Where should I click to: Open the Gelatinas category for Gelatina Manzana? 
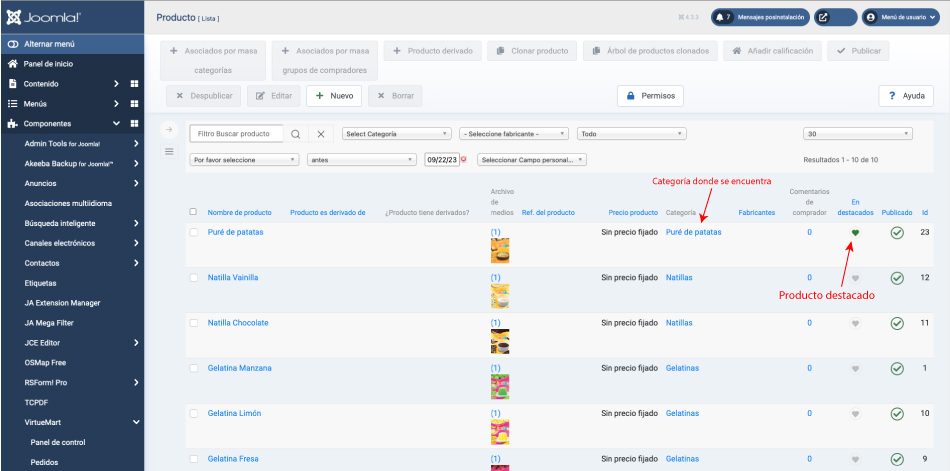682,368
